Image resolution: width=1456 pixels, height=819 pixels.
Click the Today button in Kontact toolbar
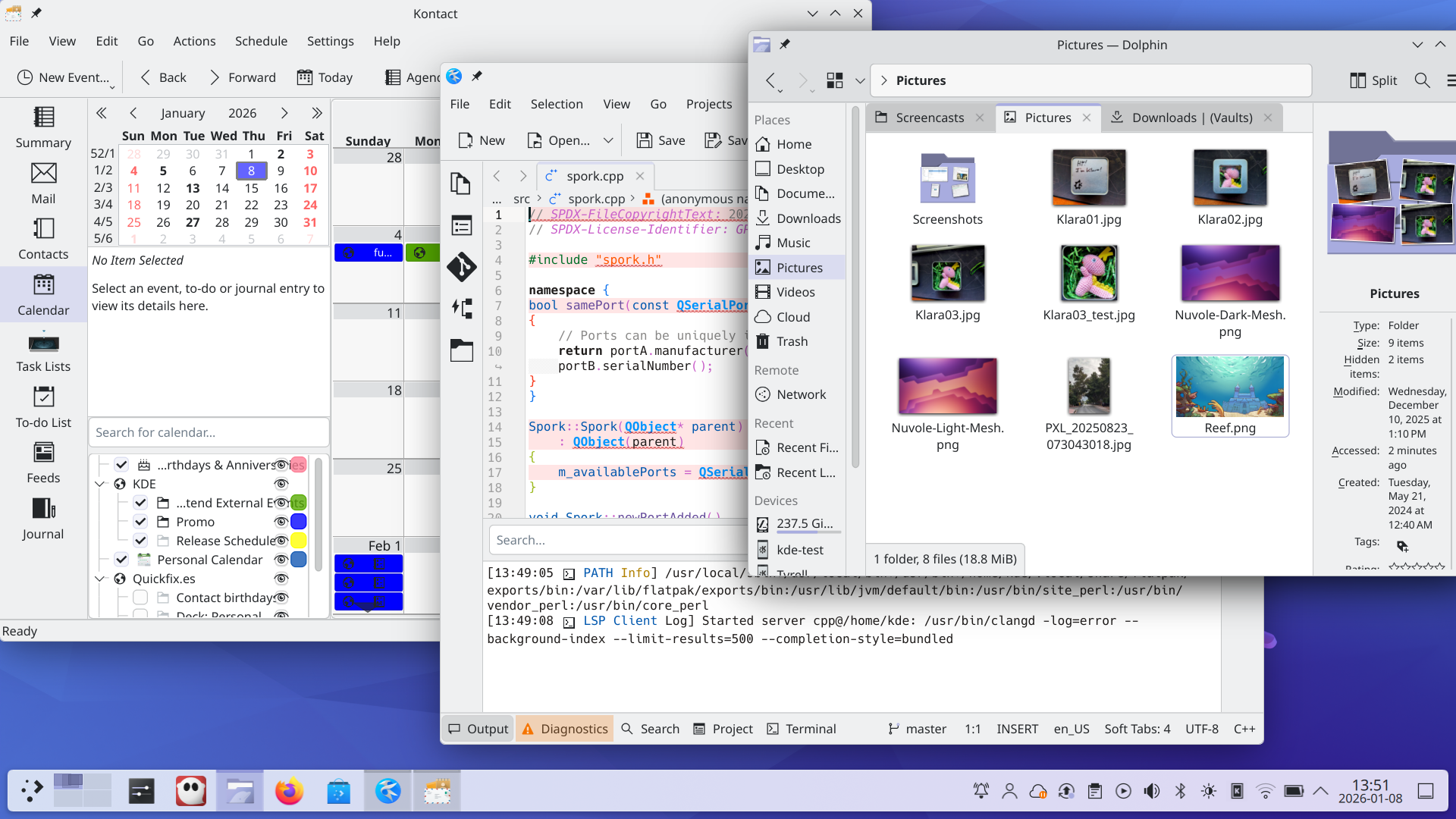click(325, 77)
